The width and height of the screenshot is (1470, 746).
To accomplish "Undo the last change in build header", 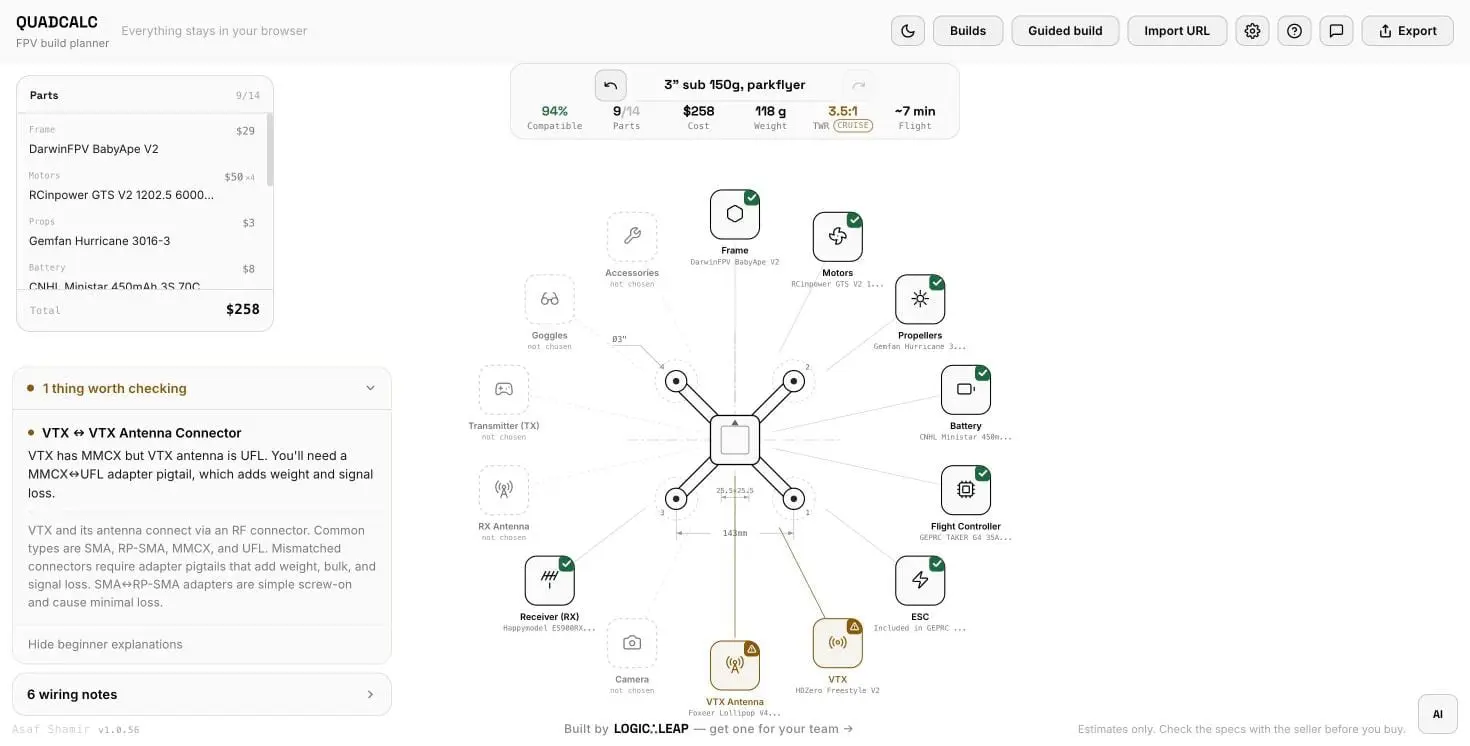I will tap(610, 85).
